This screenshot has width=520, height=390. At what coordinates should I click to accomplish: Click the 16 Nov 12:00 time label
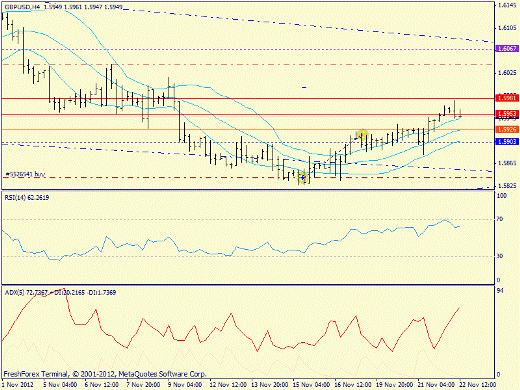coord(353,385)
